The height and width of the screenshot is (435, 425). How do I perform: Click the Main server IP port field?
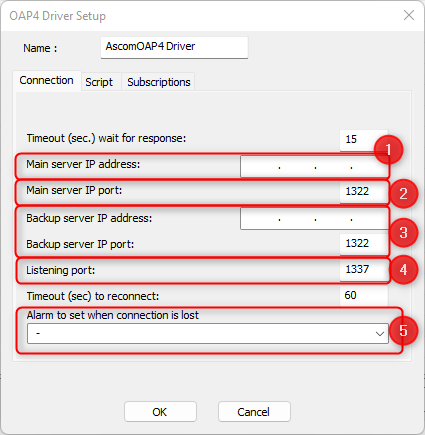(x=364, y=192)
